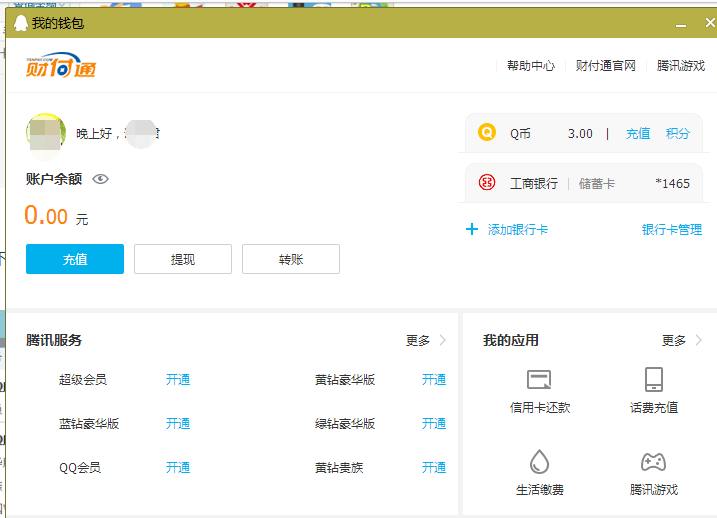
Task: Open 银行卡管理 link
Action: coord(672,230)
